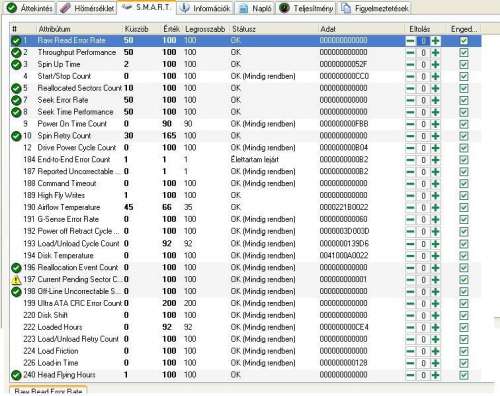
Task: Toggle enable checkbox for Airflow Temperature
Action: (x=464, y=207)
